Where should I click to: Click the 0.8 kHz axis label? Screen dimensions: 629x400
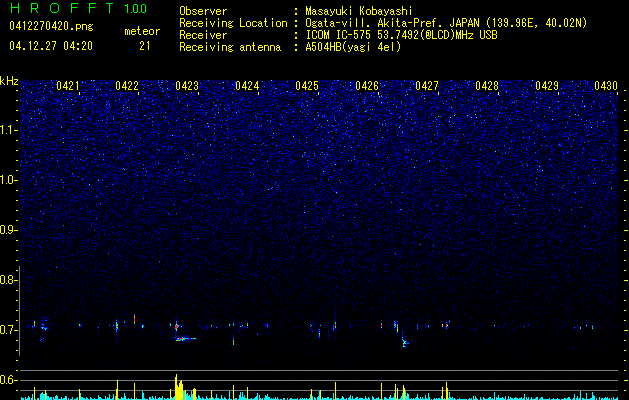(9, 280)
